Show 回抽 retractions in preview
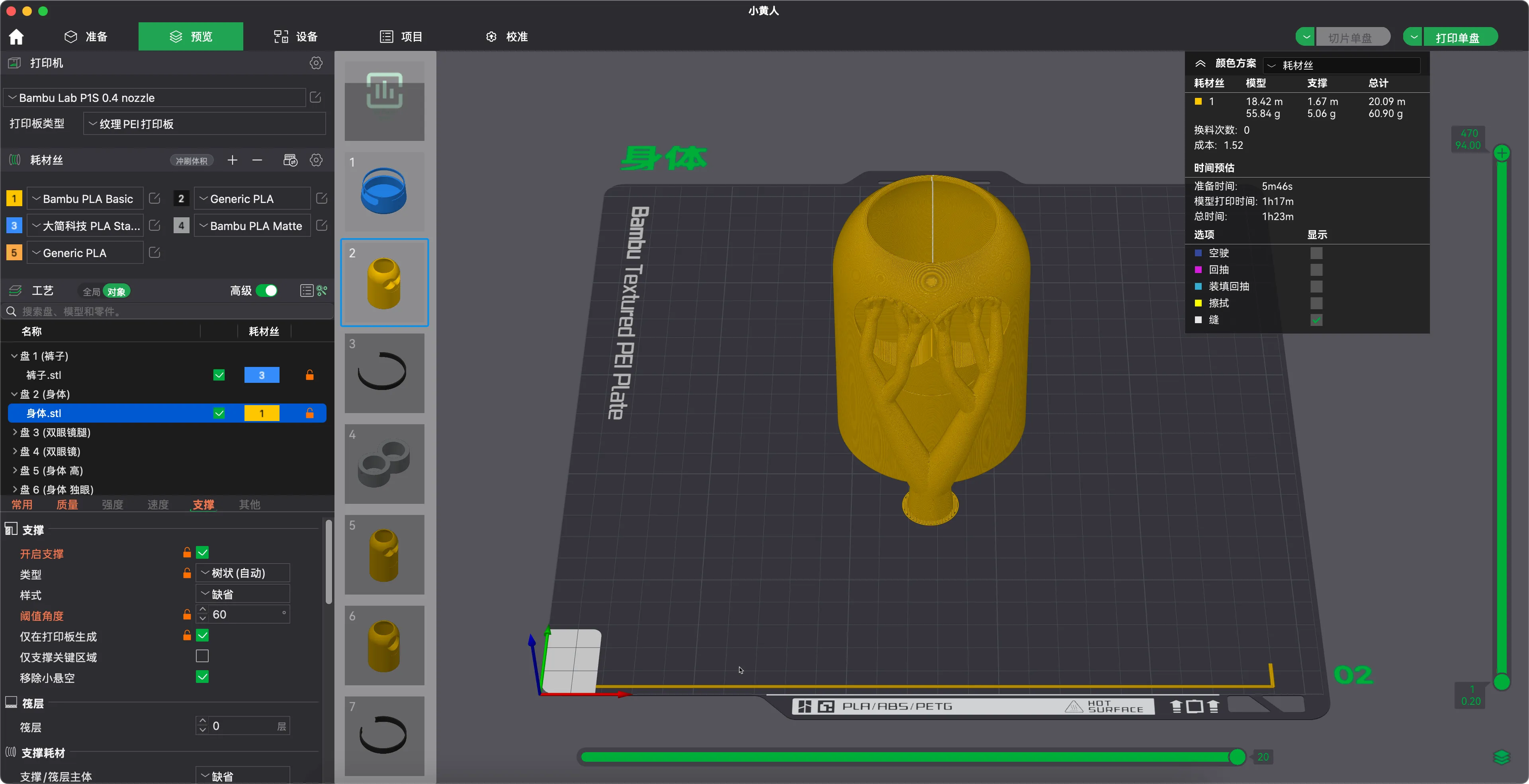 pos(1316,270)
